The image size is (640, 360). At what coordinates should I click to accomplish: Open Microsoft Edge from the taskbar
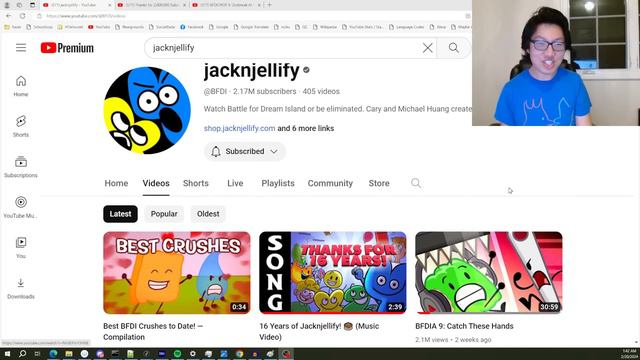pyautogui.click(x=53, y=354)
